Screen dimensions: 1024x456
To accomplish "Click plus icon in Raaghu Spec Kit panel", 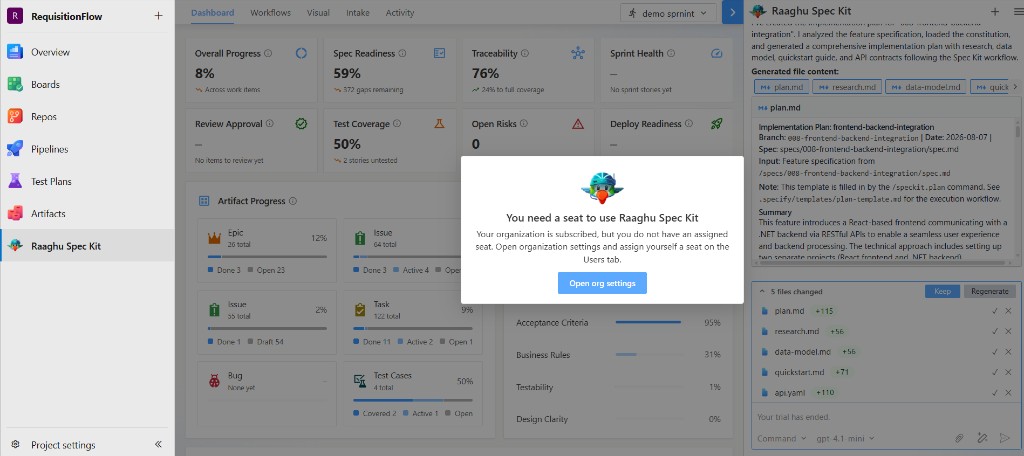I will click(x=994, y=11).
